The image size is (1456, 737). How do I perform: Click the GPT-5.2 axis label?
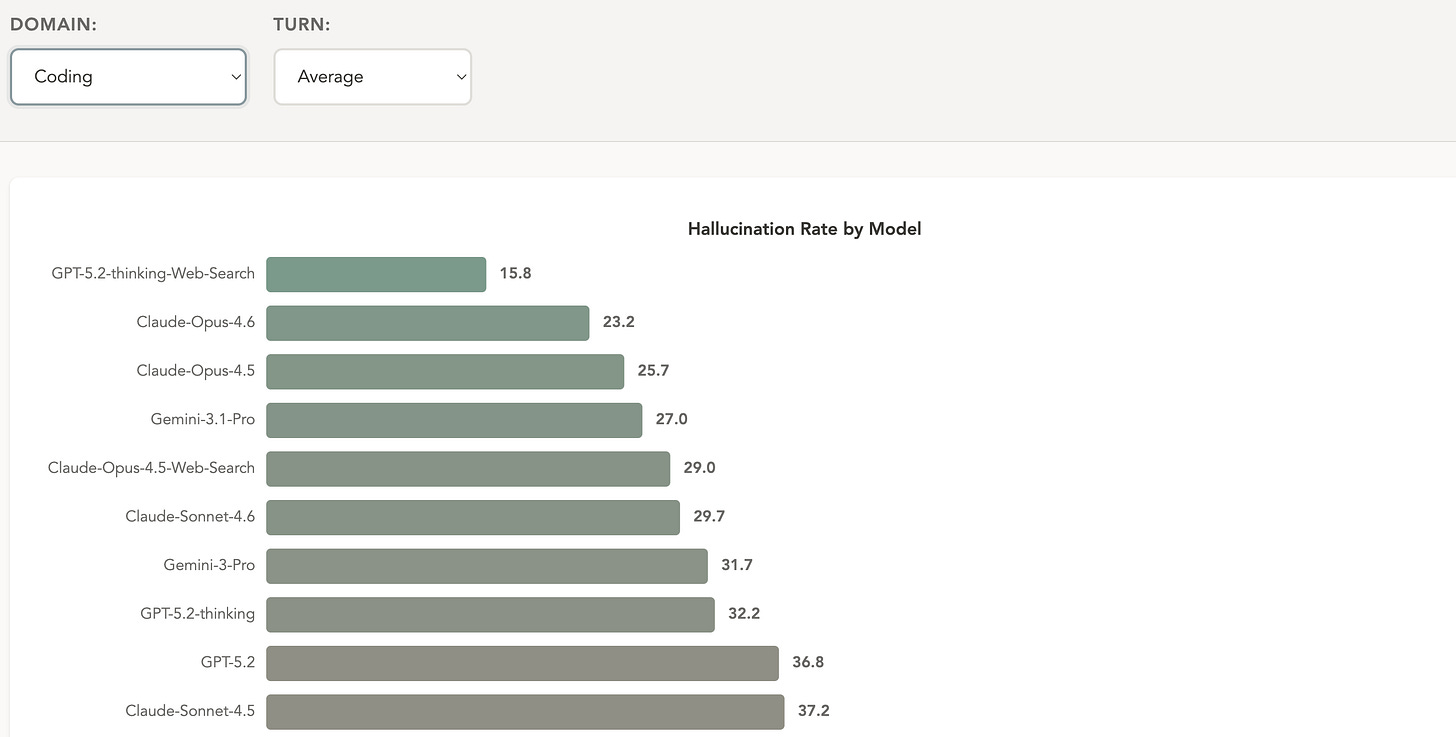[228, 662]
